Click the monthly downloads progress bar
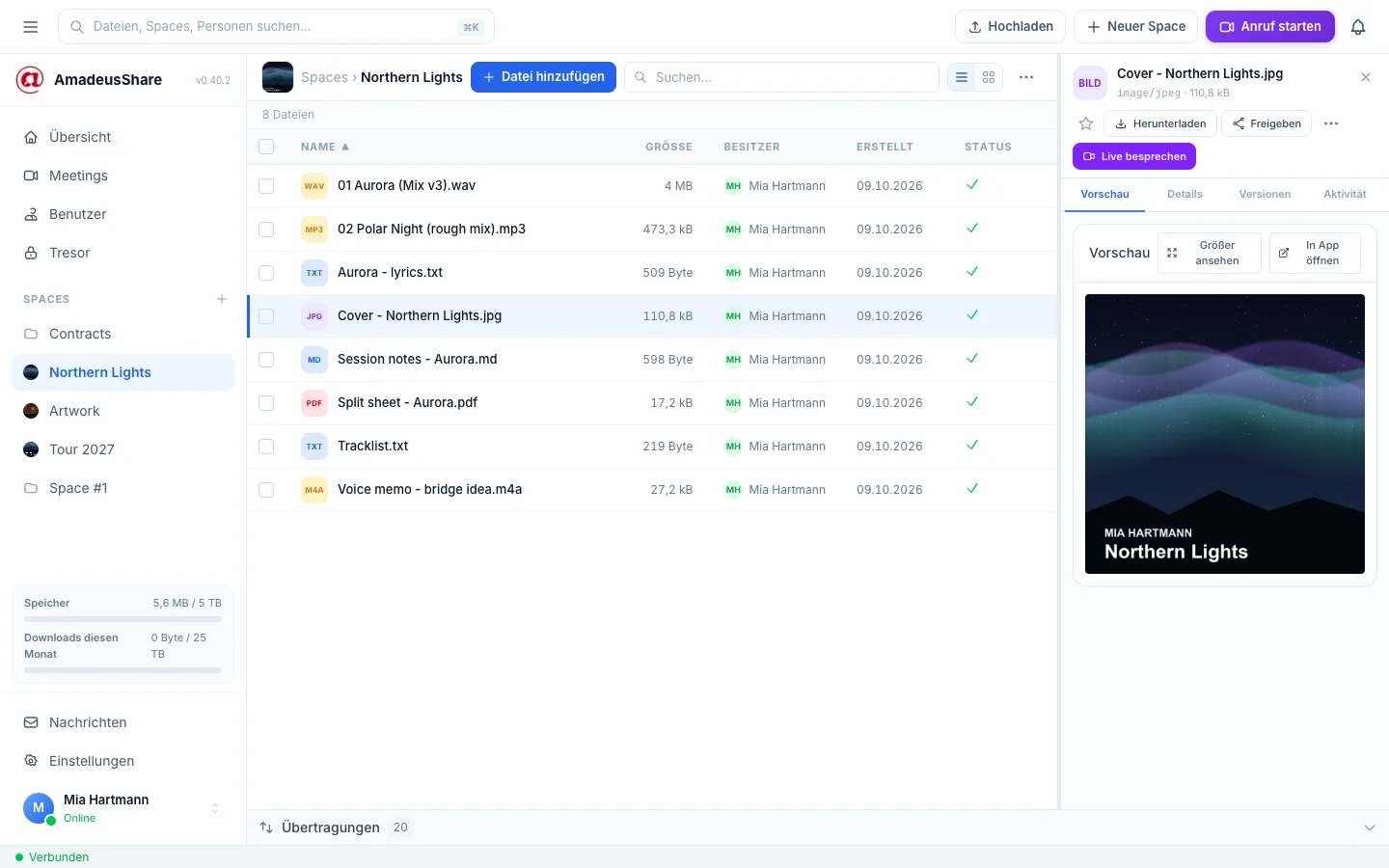 pos(123,670)
